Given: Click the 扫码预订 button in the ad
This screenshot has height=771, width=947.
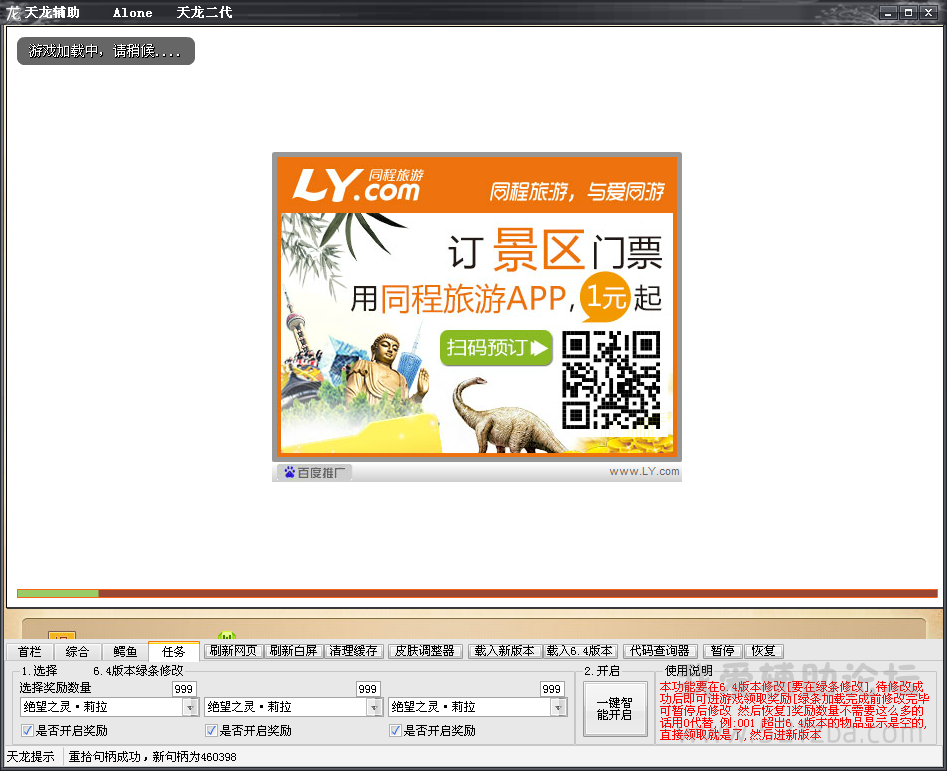Looking at the screenshot, I should click(x=496, y=348).
